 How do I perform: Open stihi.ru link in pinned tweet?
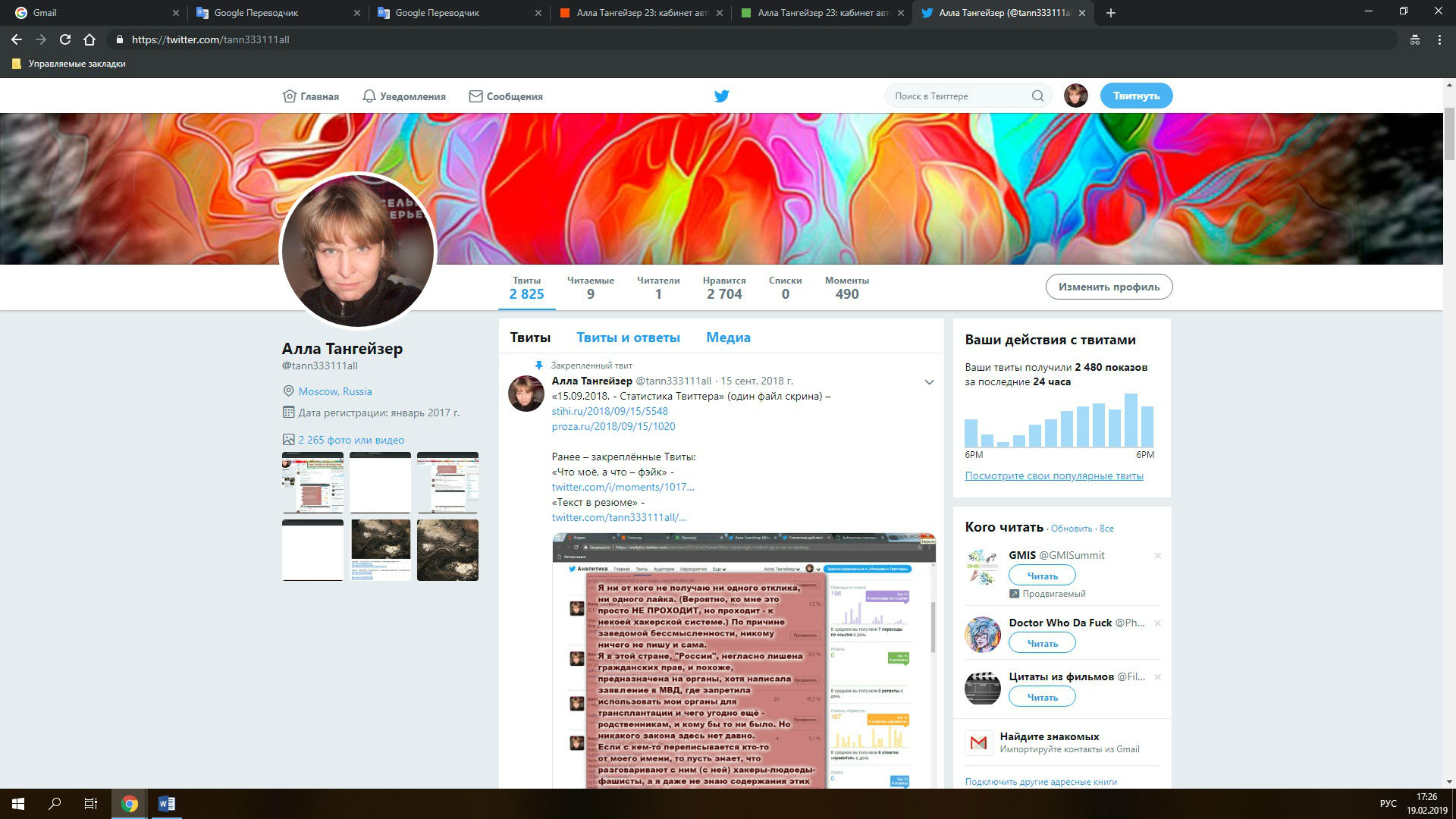coord(610,411)
